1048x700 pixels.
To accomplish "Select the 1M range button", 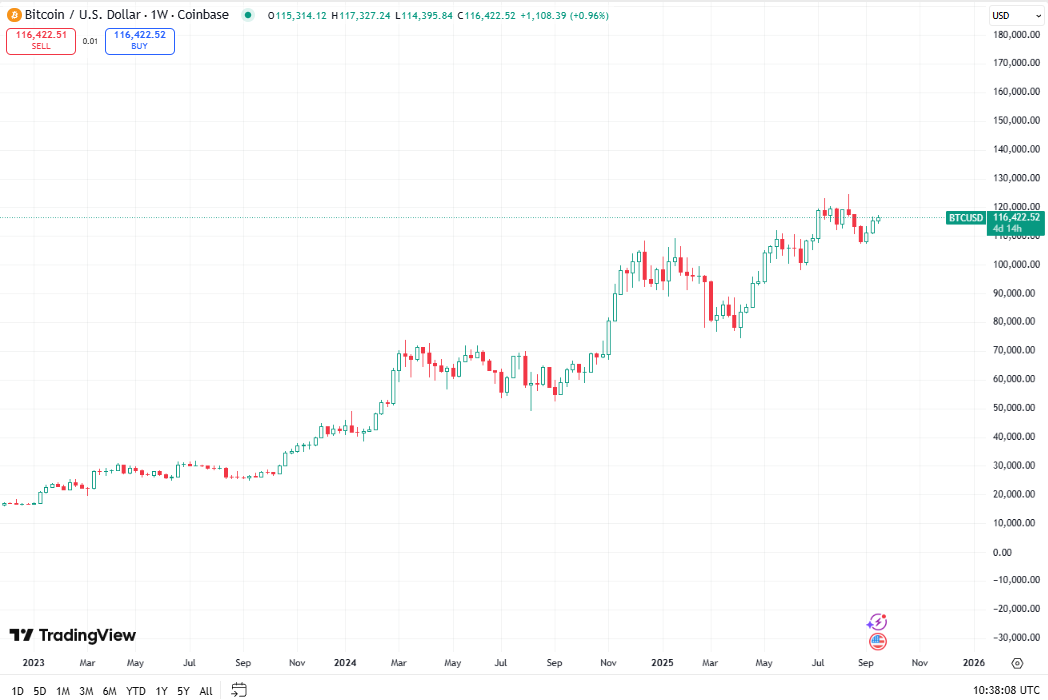I will point(62,690).
